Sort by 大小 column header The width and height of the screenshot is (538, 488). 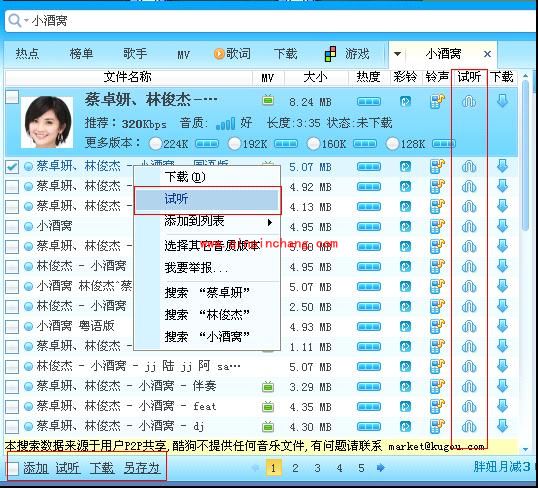(316, 77)
